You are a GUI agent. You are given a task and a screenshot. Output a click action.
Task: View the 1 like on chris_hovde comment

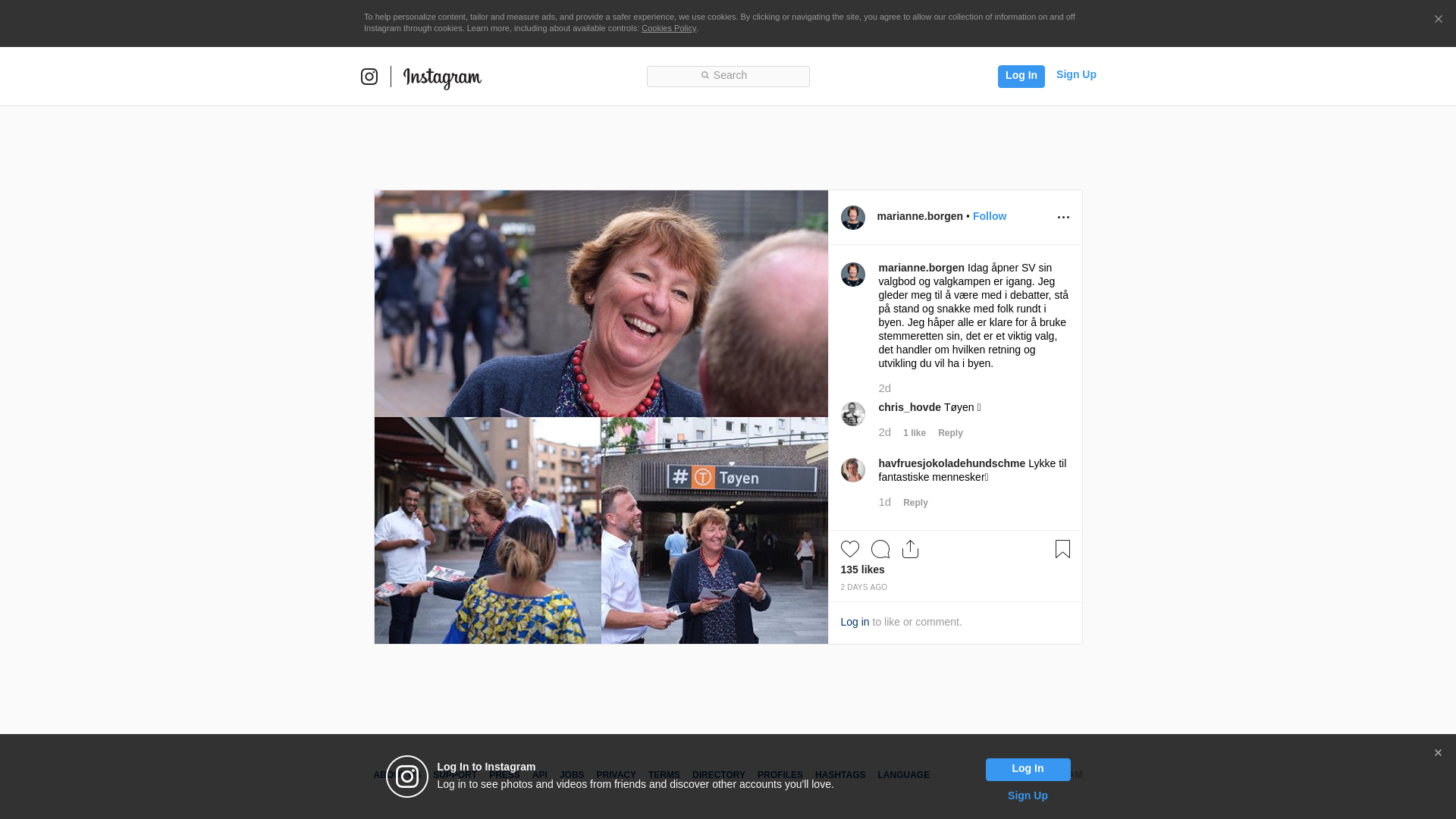click(915, 433)
